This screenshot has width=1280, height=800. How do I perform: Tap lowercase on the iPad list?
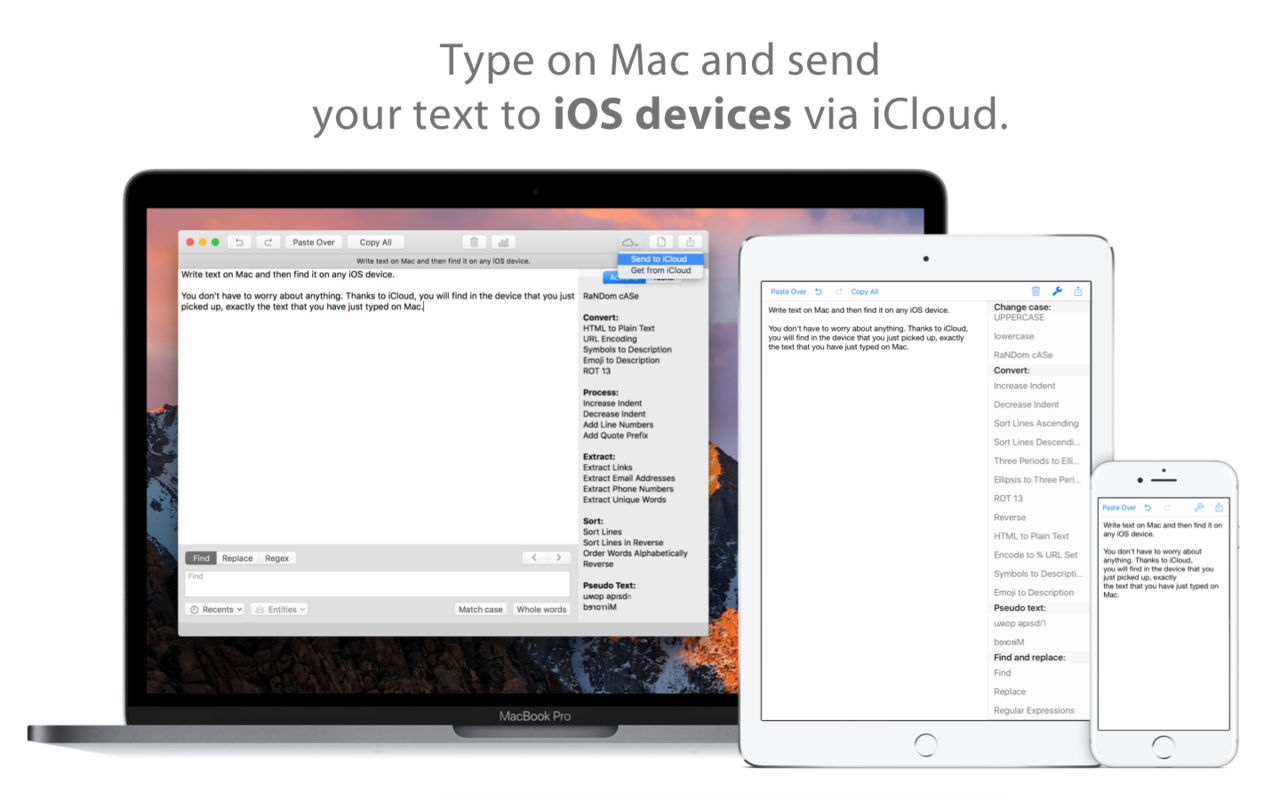coord(1014,336)
